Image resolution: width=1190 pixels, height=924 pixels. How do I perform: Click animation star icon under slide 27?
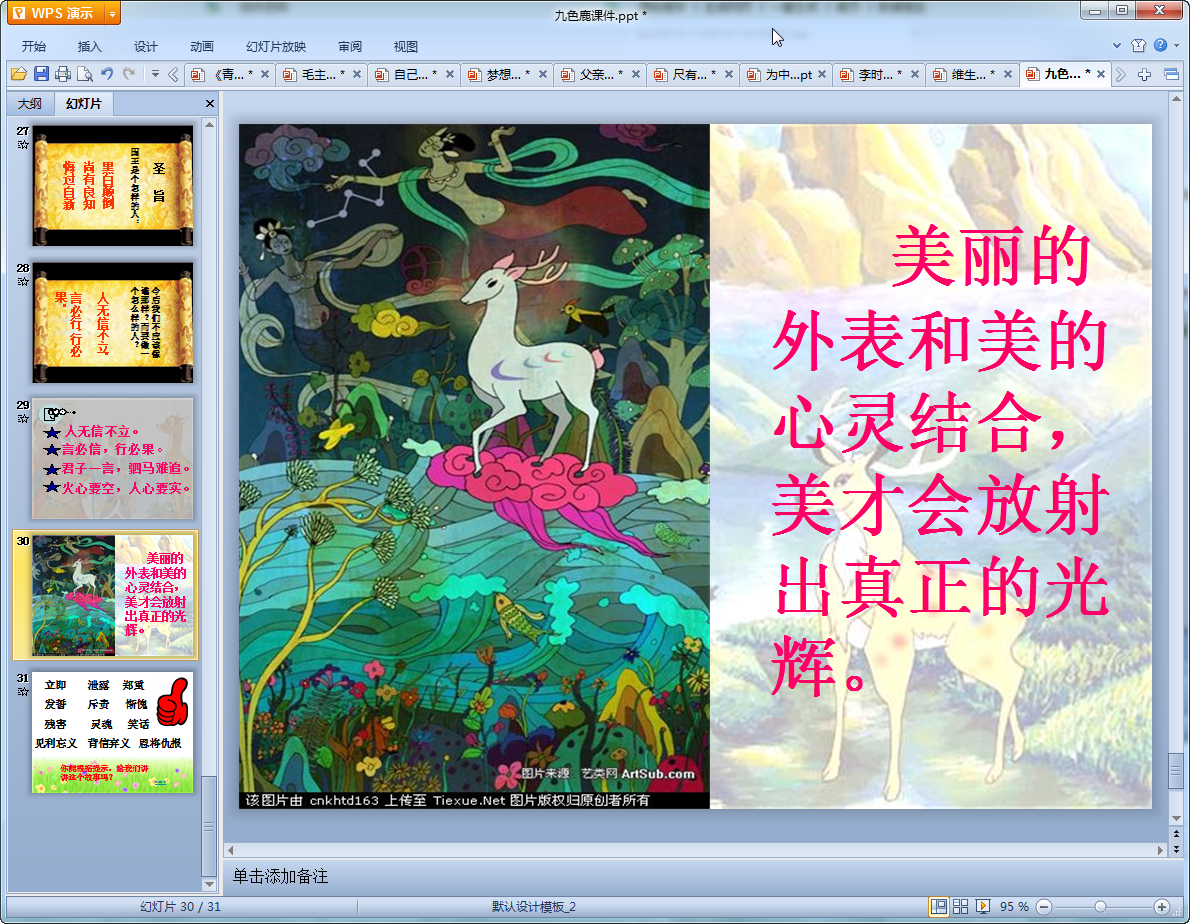[23, 144]
